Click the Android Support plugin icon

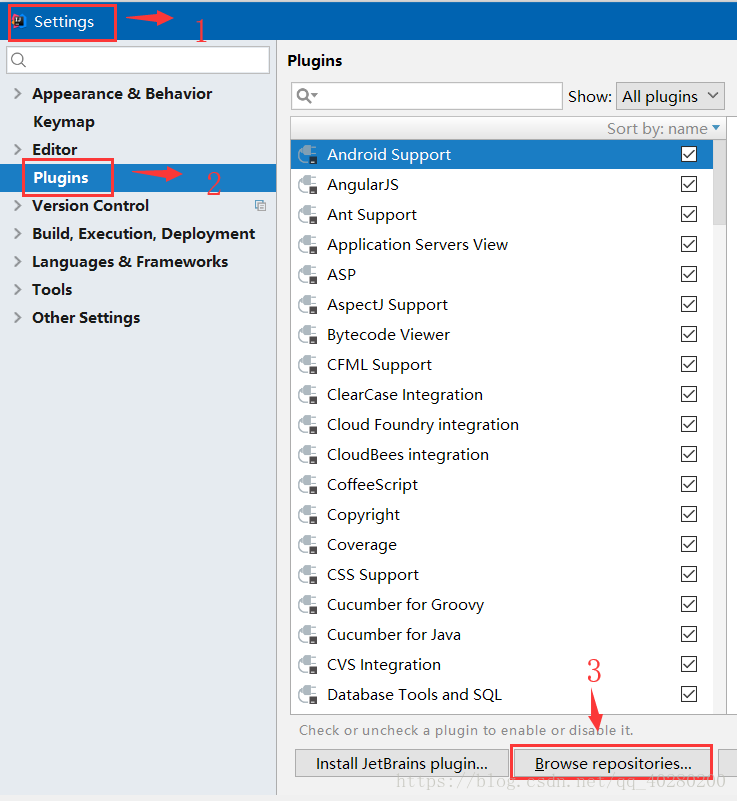[x=308, y=155]
